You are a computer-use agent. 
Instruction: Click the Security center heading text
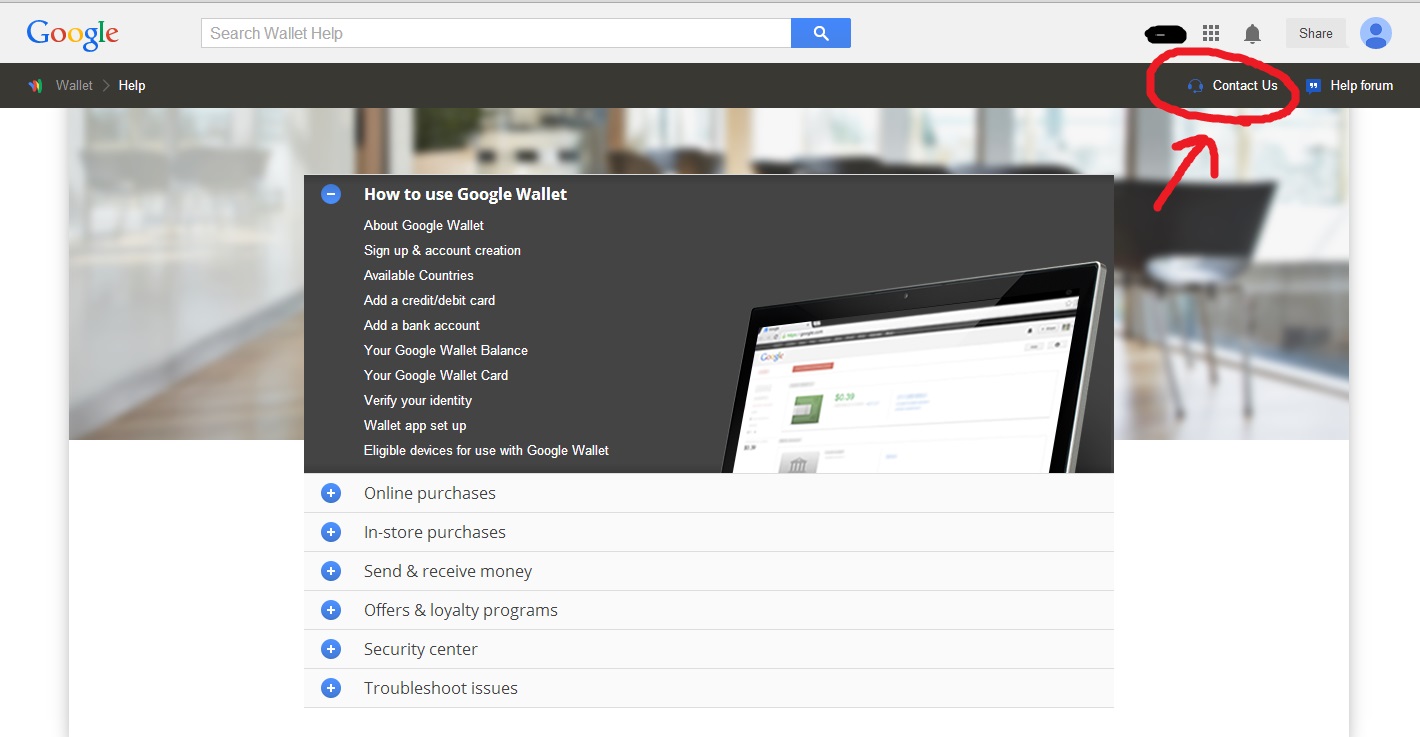pyautogui.click(x=421, y=649)
